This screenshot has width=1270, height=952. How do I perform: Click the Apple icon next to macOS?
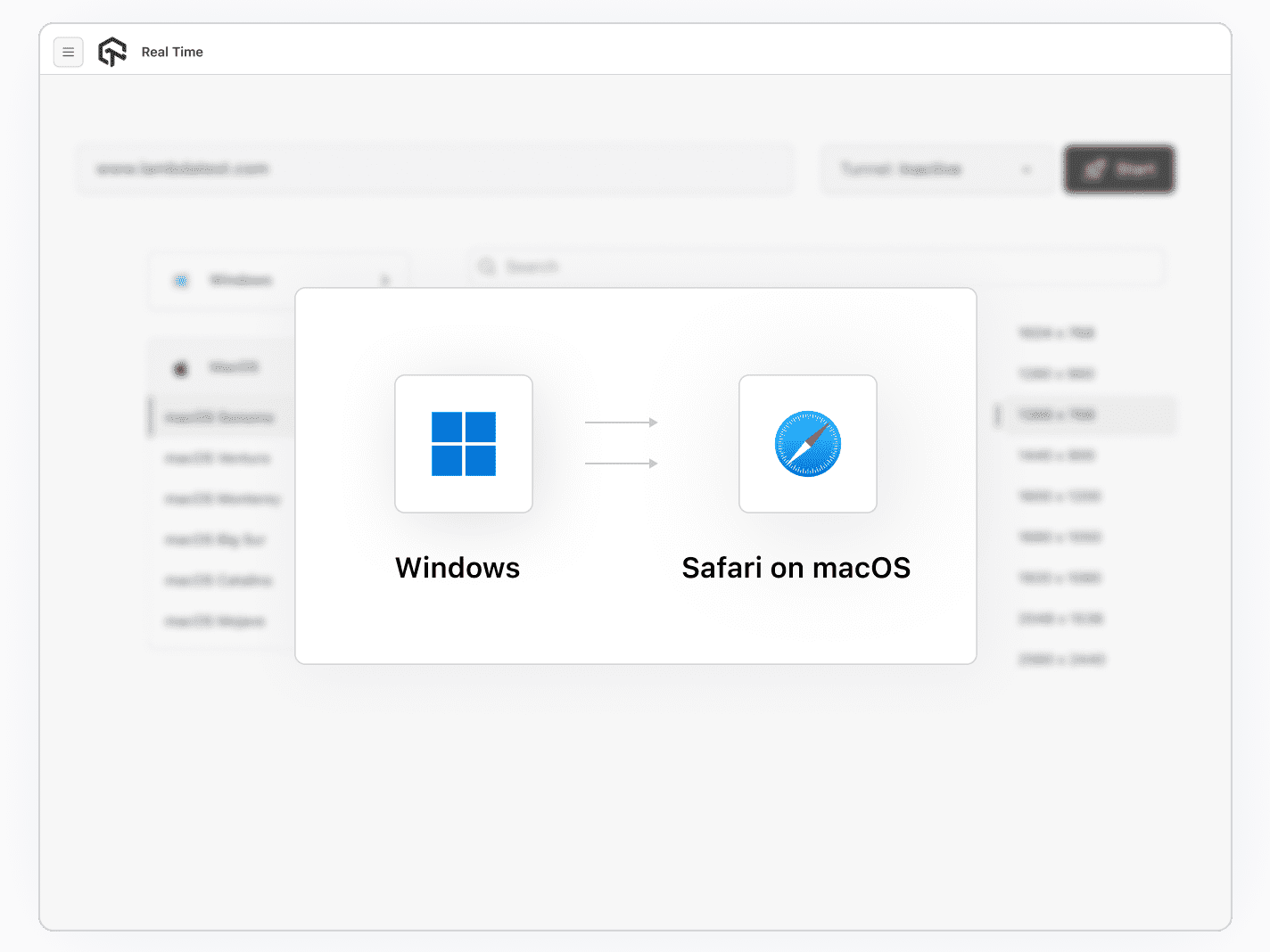point(181,367)
